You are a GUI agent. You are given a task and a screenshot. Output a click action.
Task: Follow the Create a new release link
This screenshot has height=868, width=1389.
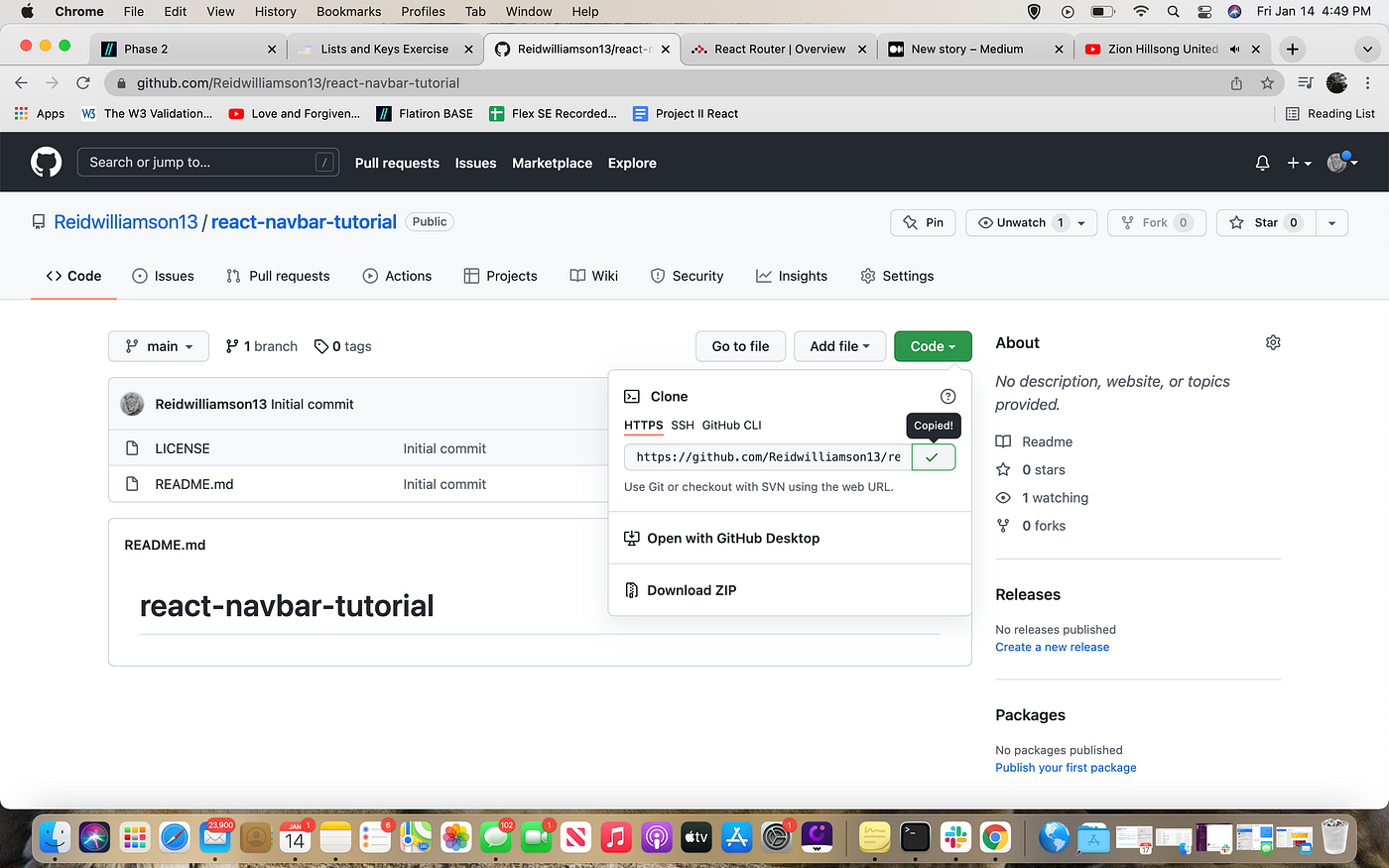[x=1052, y=647]
